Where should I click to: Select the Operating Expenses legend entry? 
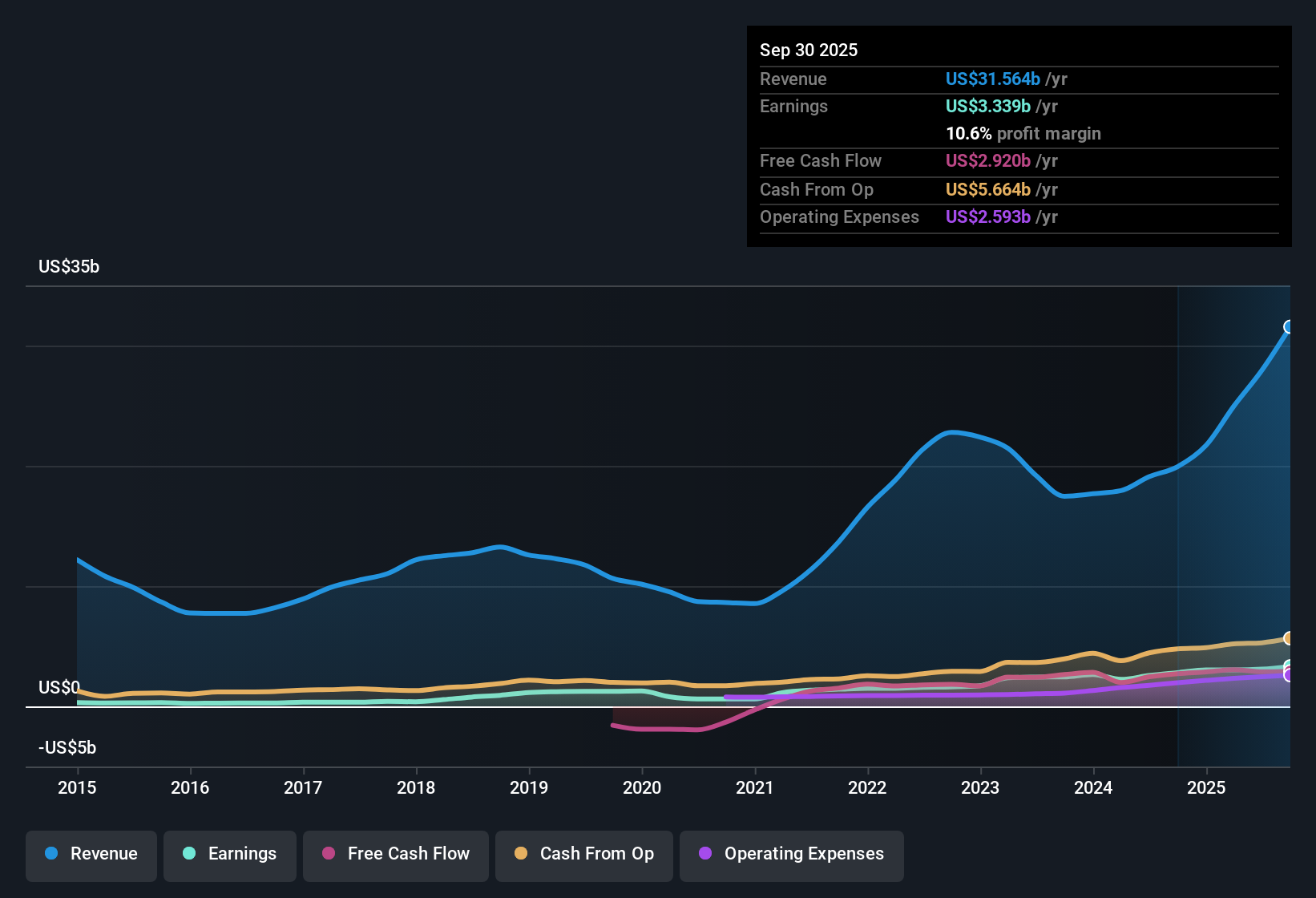792,854
